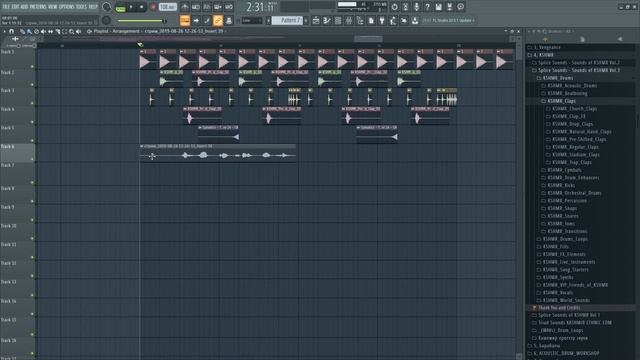Select the Track 6 header

click(x=18, y=153)
